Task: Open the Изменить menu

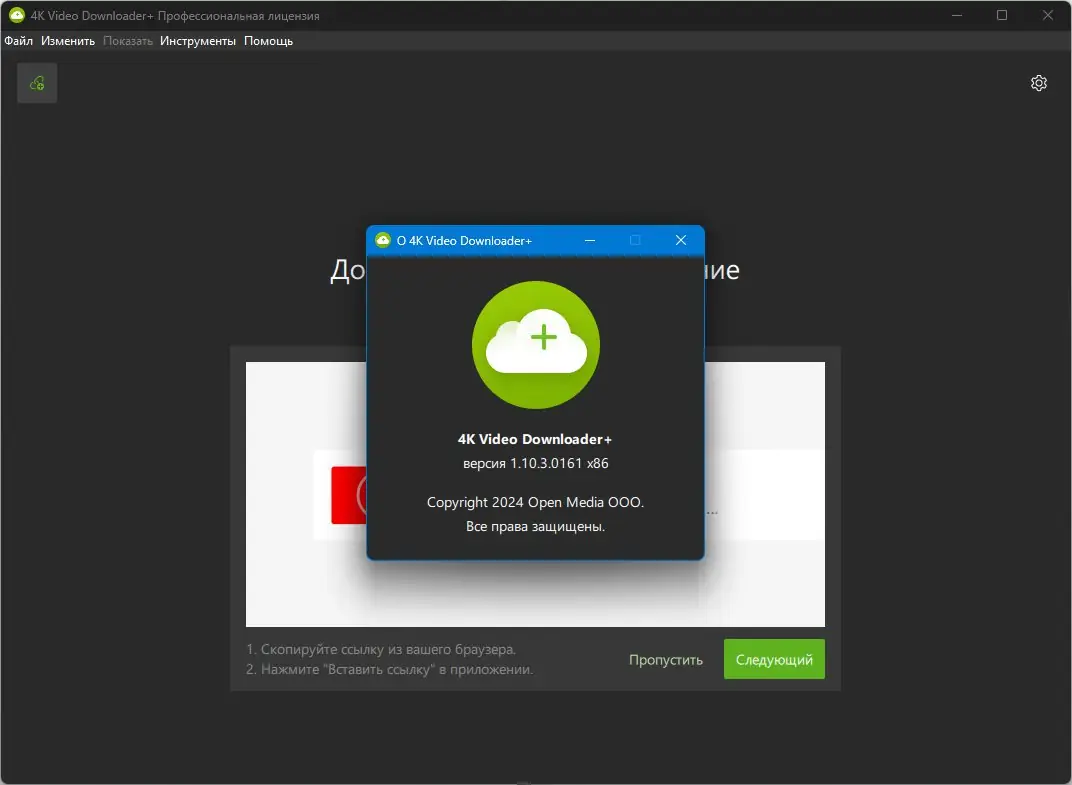Action: click(x=68, y=41)
